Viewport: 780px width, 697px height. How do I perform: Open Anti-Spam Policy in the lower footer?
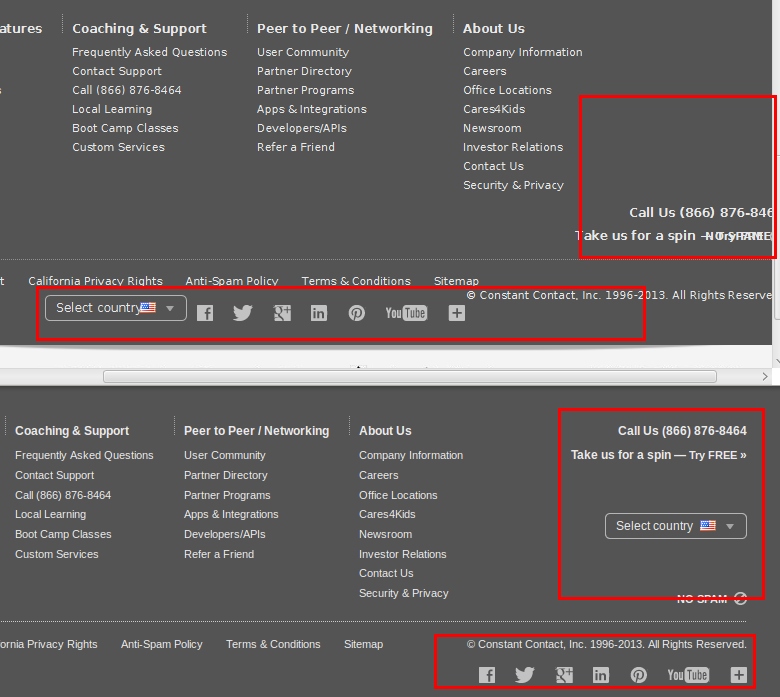[x=161, y=644]
